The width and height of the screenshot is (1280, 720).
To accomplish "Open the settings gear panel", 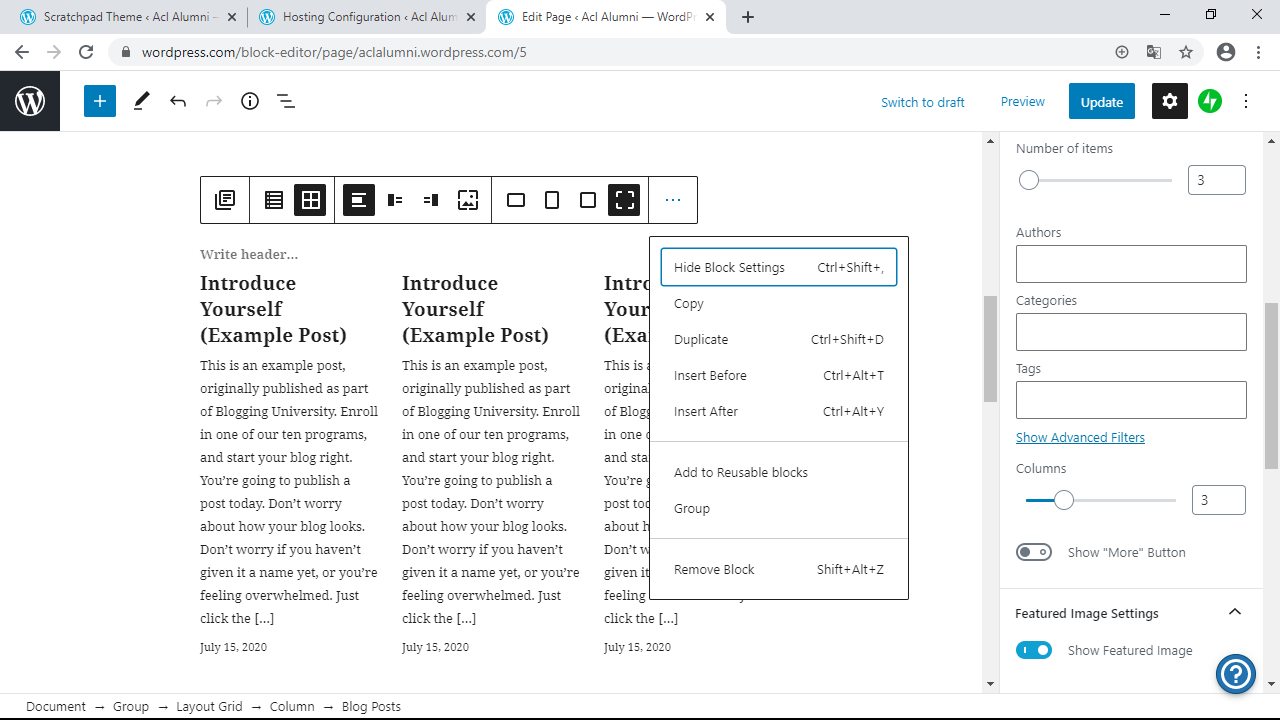I will [1170, 101].
